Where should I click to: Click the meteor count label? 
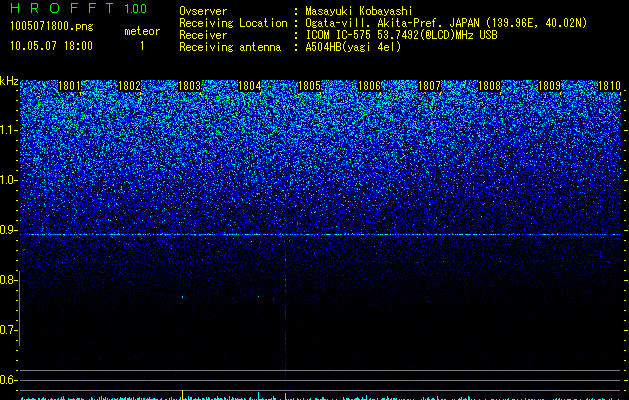pos(142,31)
